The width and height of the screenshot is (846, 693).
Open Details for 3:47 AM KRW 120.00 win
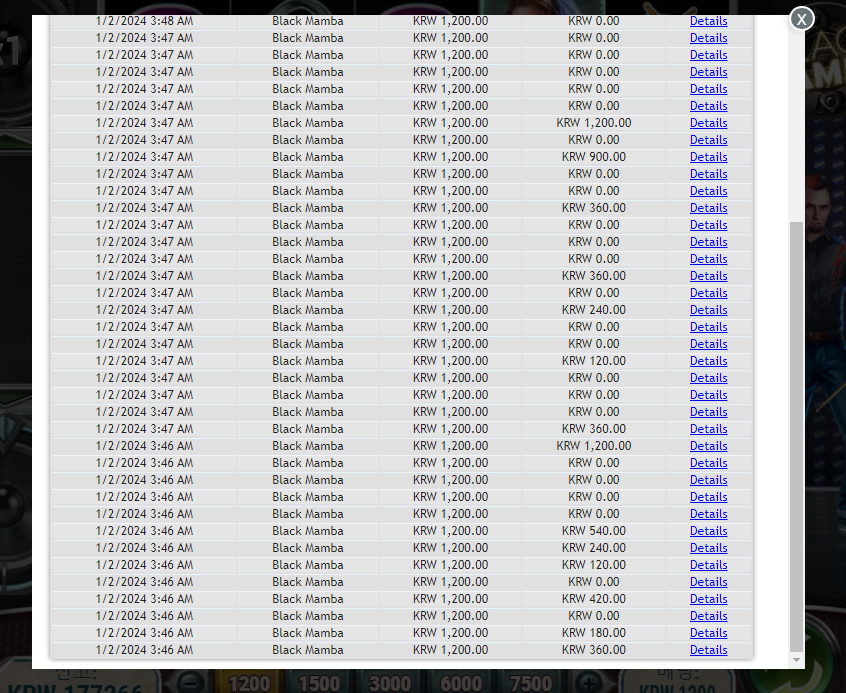(708, 361)
